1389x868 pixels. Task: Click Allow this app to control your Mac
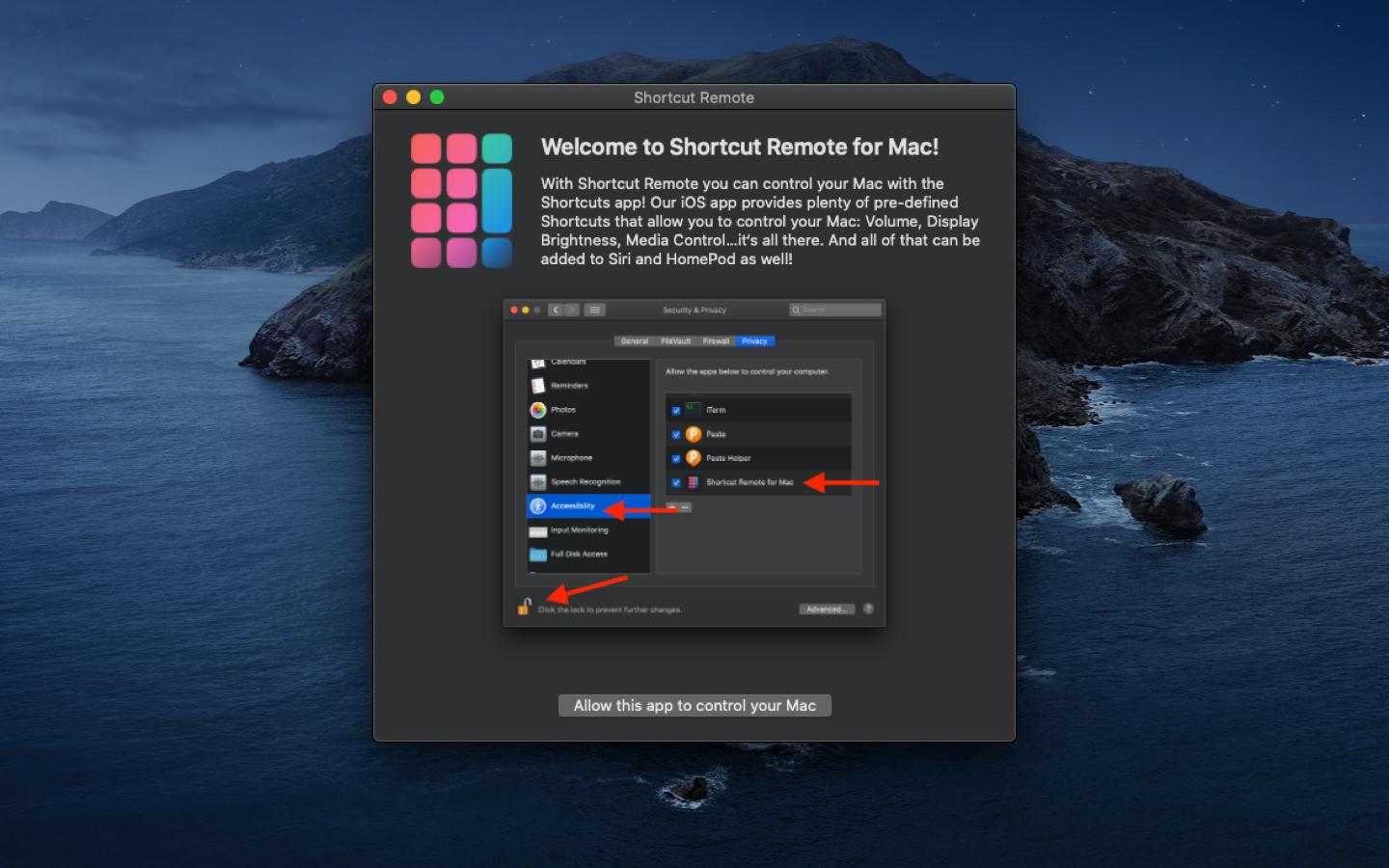tap(694, 706)
